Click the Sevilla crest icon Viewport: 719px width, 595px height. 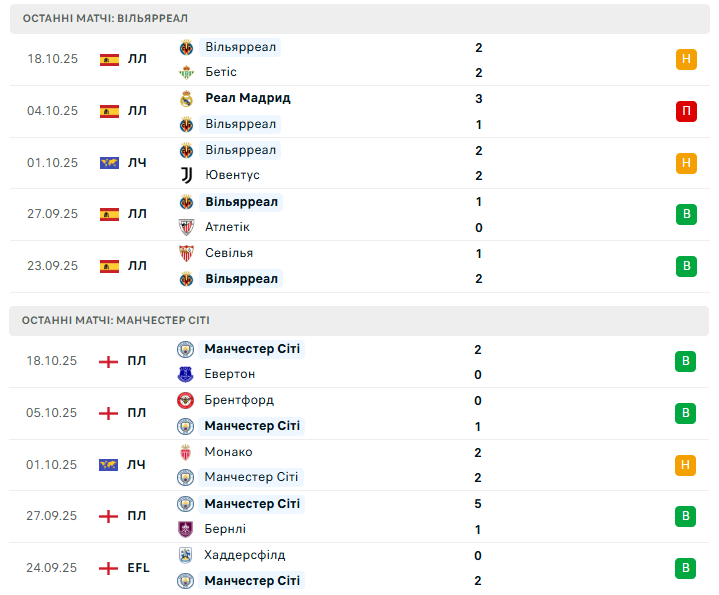click(x=186, y=253)
